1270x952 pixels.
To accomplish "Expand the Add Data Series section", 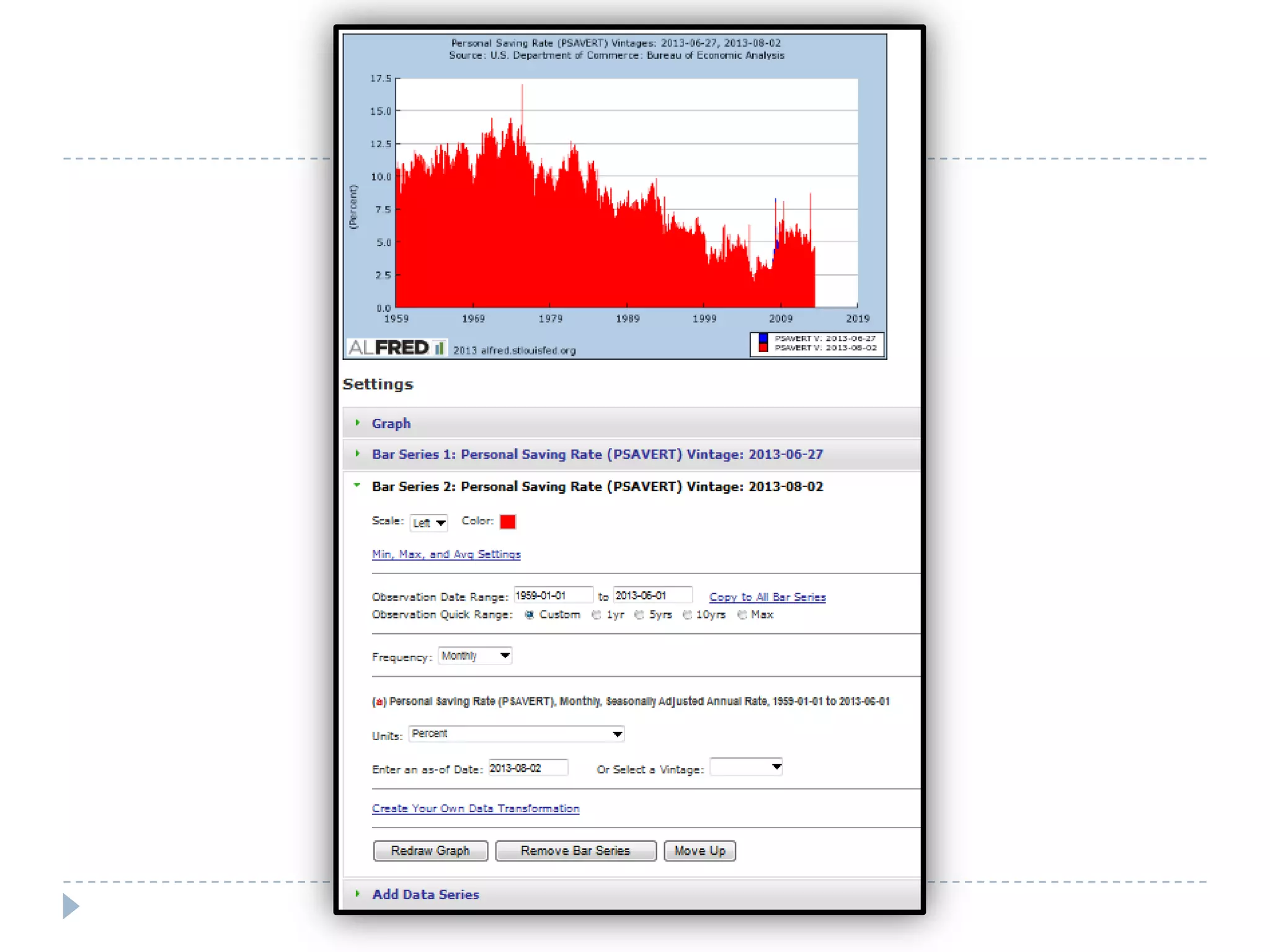I will pyautogui.click(x=425, y=894).
